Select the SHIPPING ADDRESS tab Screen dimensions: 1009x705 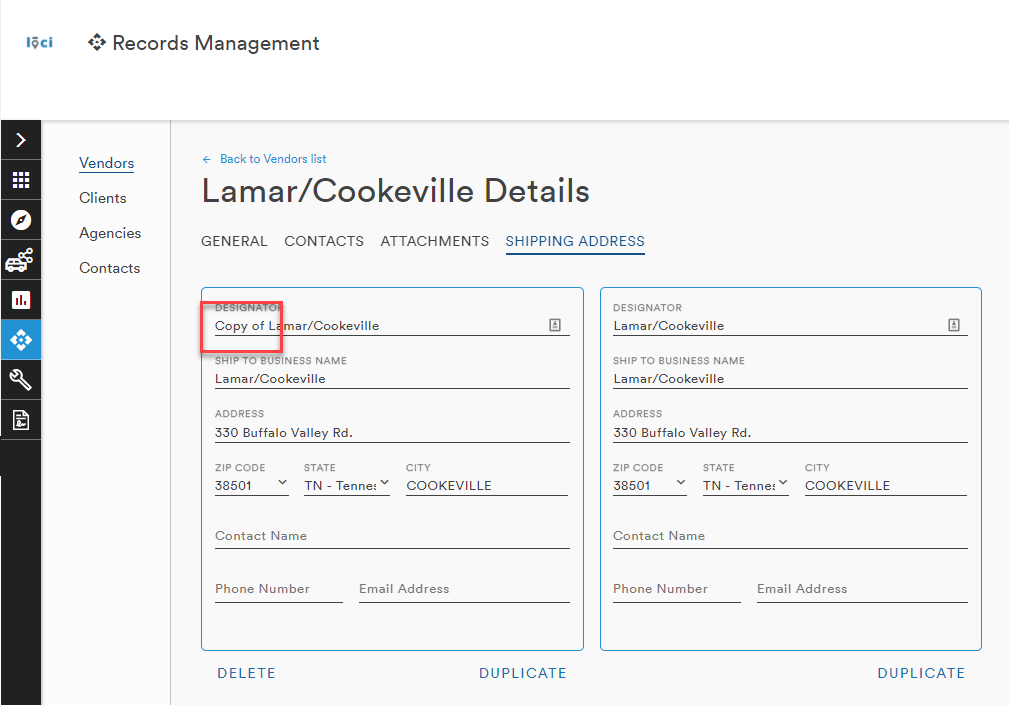pos(575,241)
